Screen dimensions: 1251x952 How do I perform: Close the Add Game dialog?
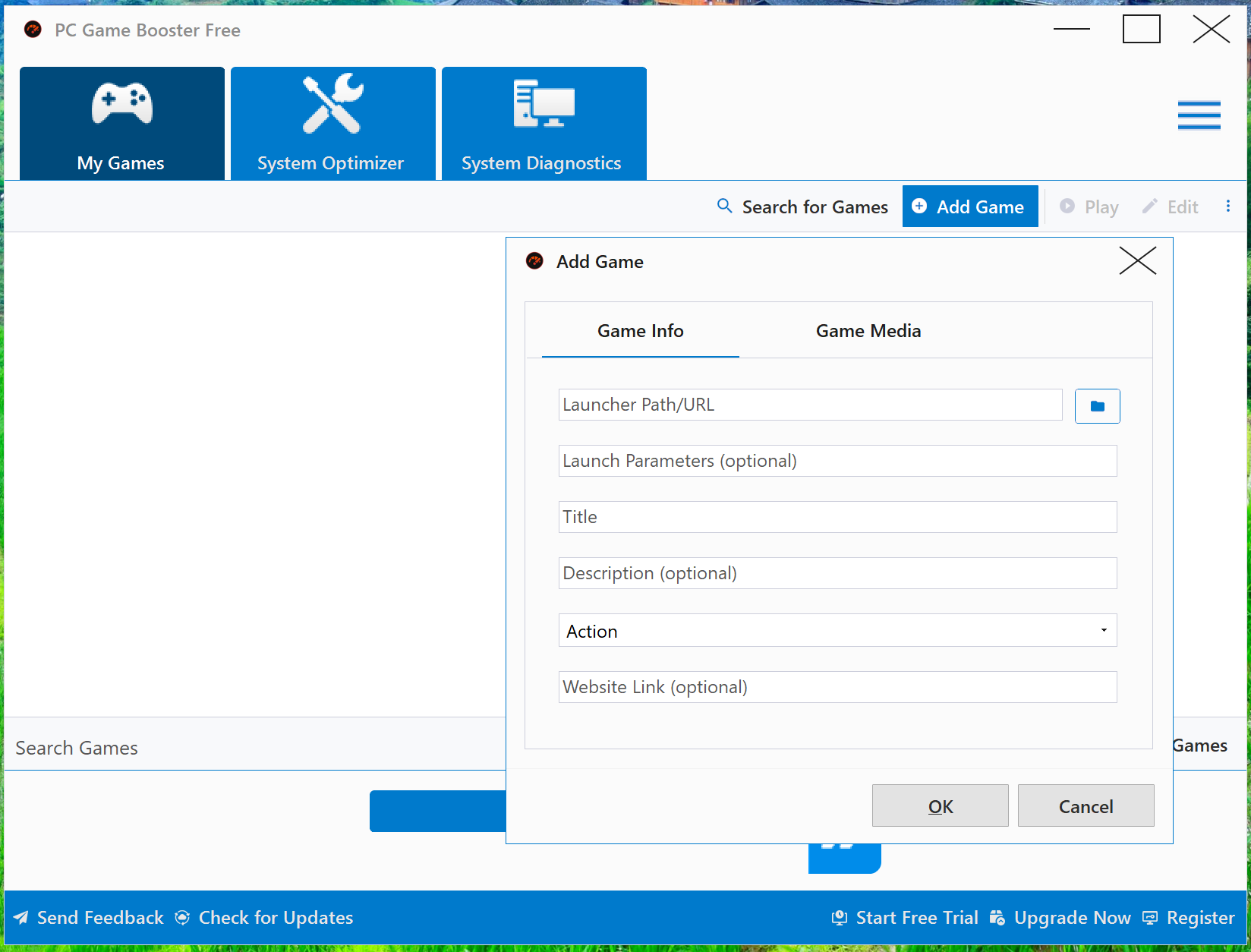(x=1138, y=261)
